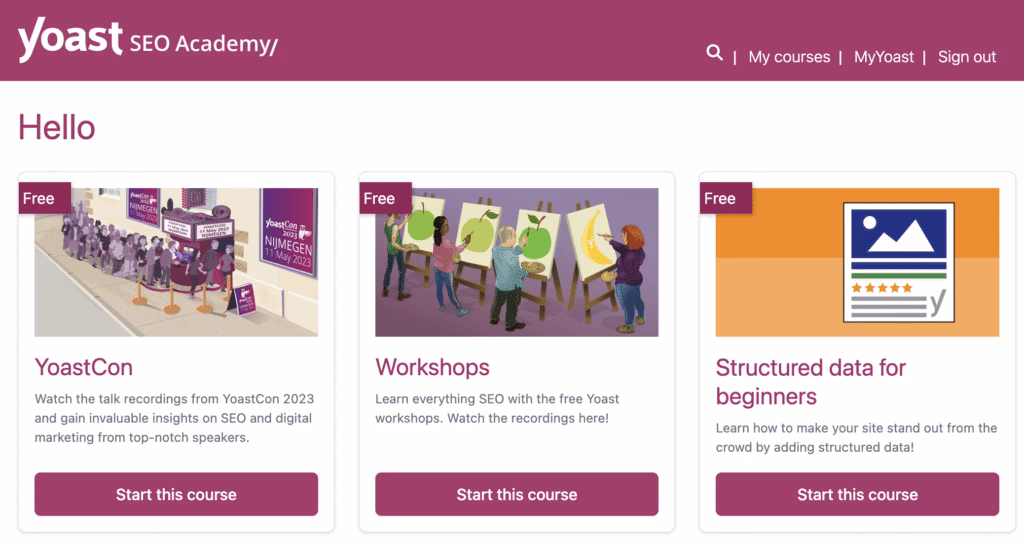Click the Yoast SEO Academy logo
This screenshot has height=548, width=1024.
click(x=147, y=41)
